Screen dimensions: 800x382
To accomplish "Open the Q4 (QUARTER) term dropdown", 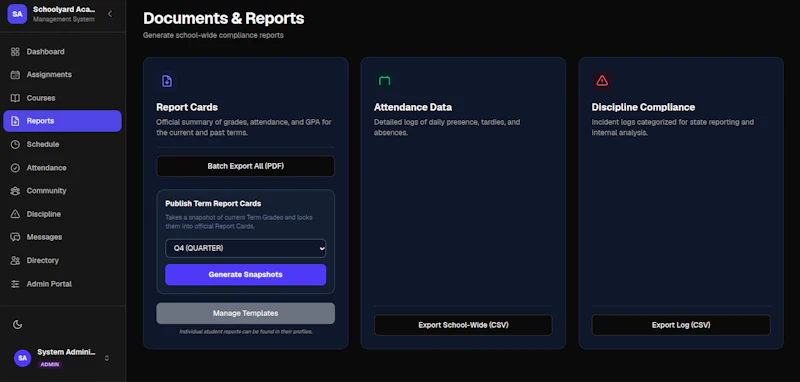I will 245,248.
